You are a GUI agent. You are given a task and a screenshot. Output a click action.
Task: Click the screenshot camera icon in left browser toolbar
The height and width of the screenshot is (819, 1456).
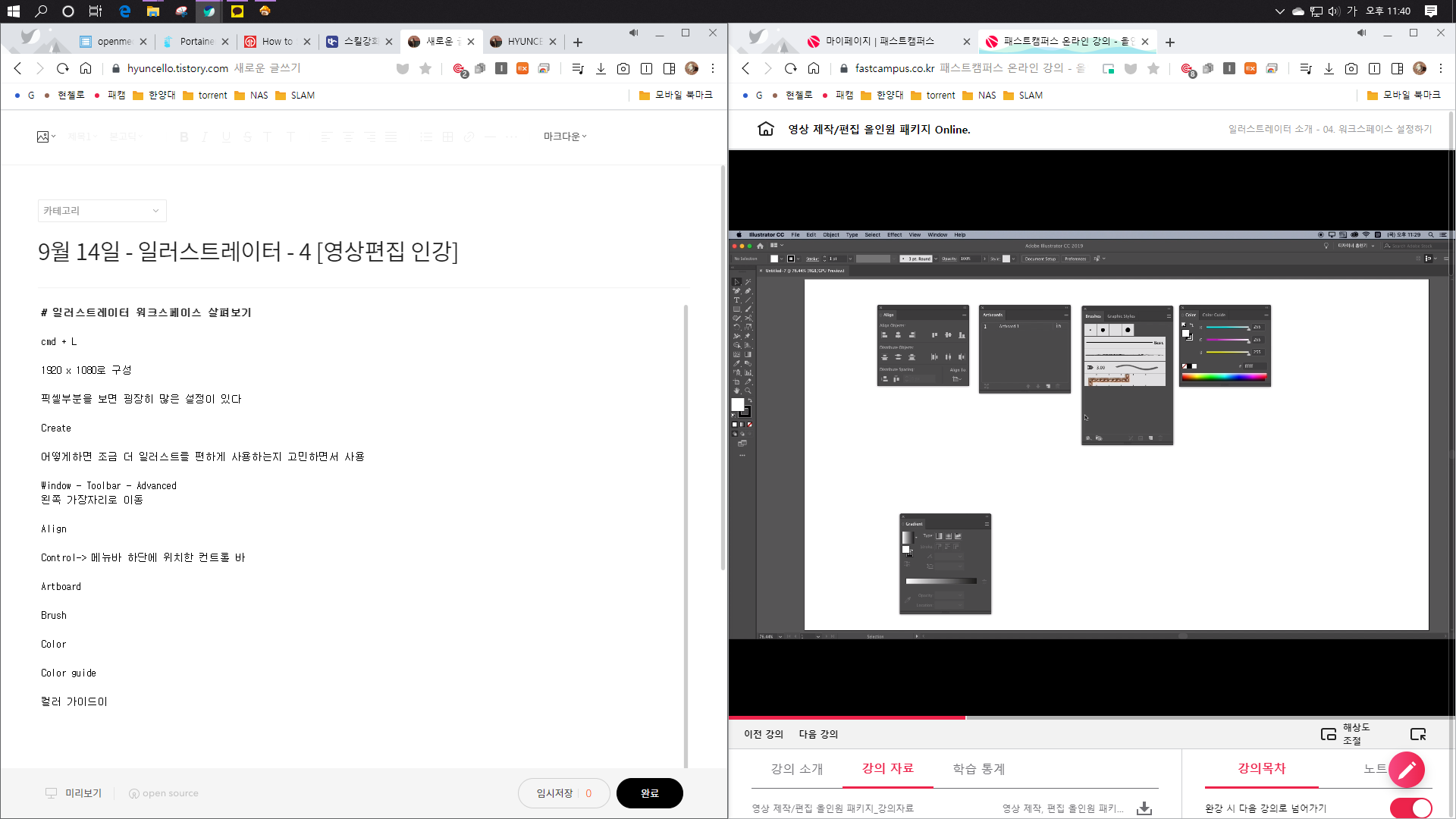pos(623,68)
